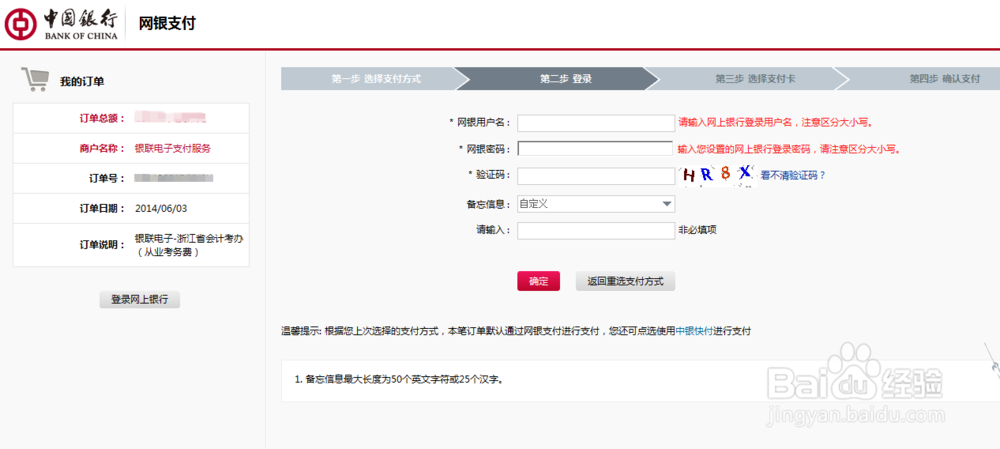The image size is (1000, 449).
Task: Focus the 请输入 optional memo field
Action: coord(596,230)
